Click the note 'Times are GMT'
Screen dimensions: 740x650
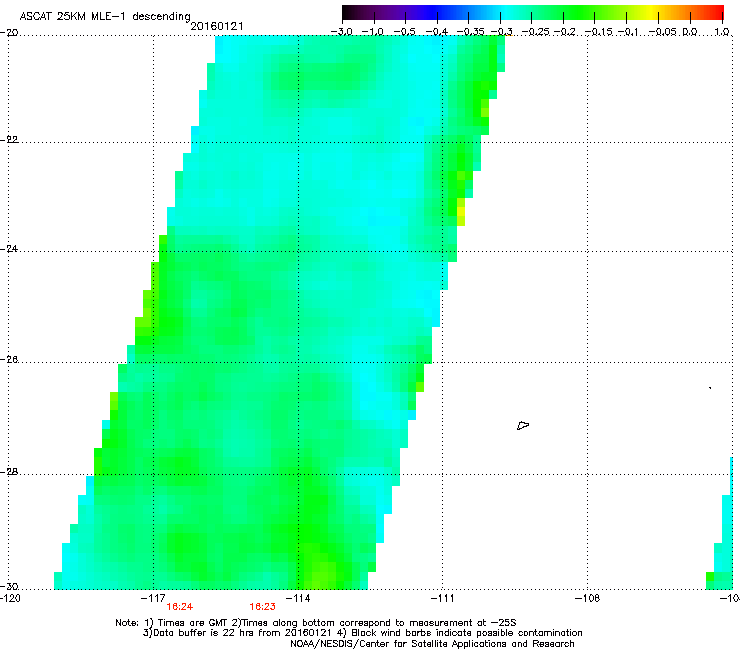[x=192, y=623]
